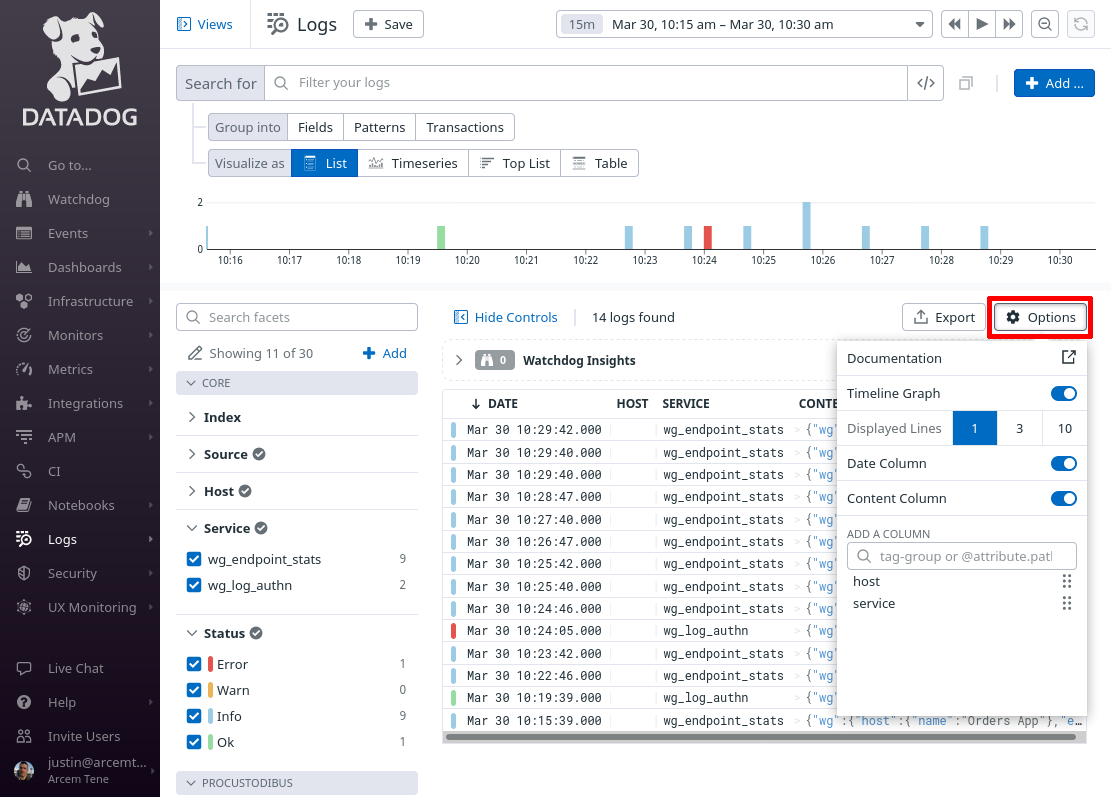Zoom out the time range
1111x797 pixels.
tap(1045, 24)
